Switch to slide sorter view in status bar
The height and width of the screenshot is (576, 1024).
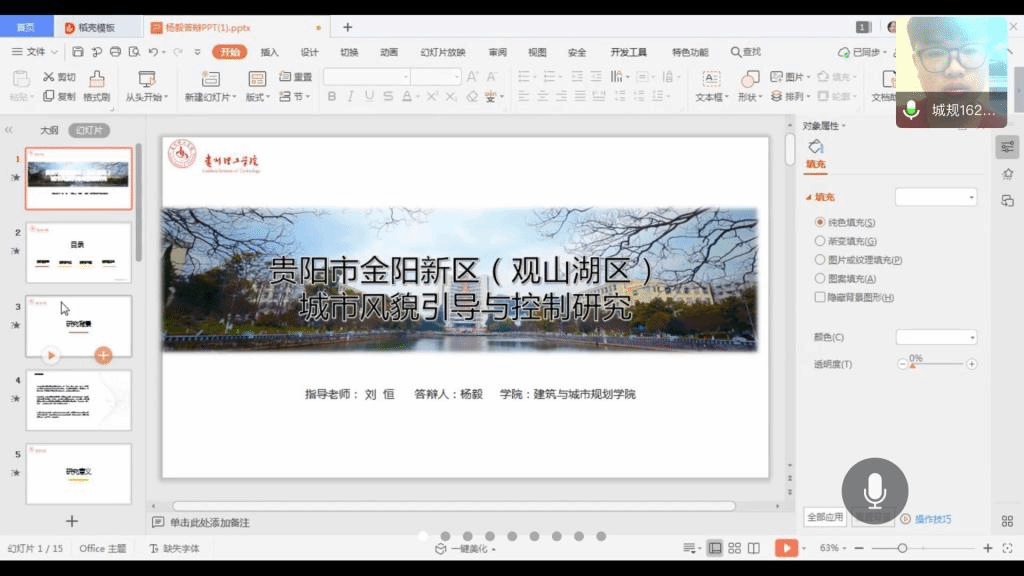coord(734,548)
